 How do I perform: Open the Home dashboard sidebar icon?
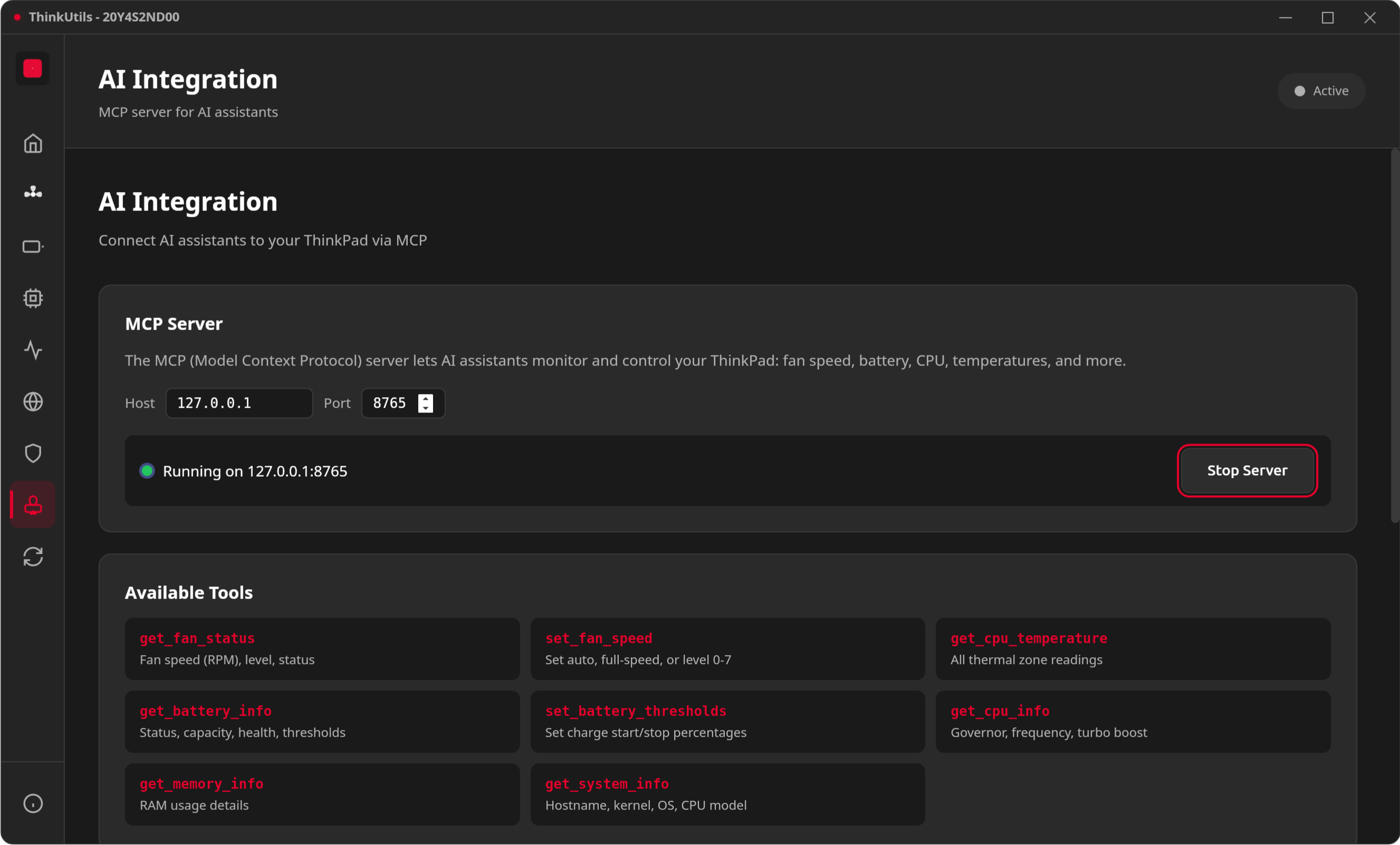(x=33, y=144)
